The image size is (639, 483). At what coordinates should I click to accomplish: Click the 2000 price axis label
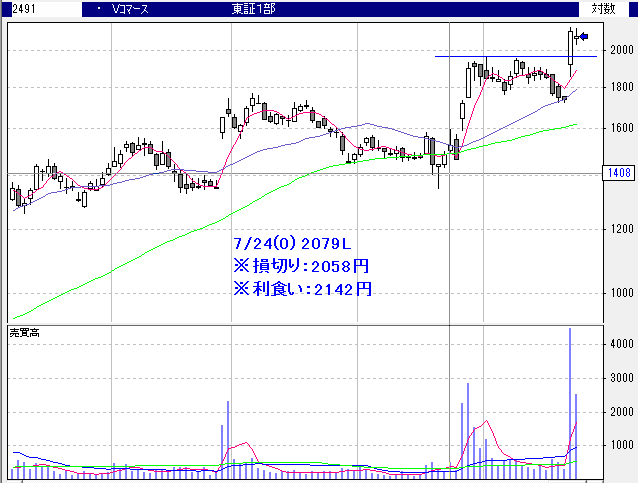621,50
